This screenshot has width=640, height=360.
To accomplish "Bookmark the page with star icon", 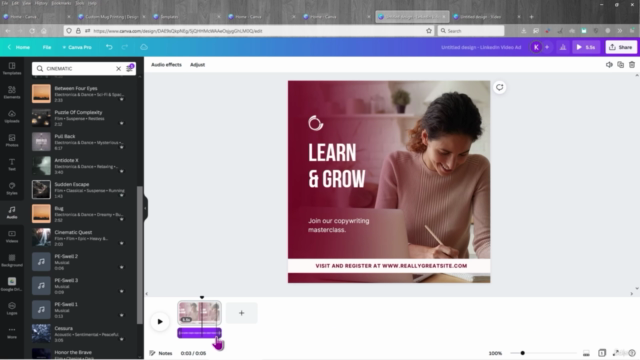I will [x=429, y=31].
